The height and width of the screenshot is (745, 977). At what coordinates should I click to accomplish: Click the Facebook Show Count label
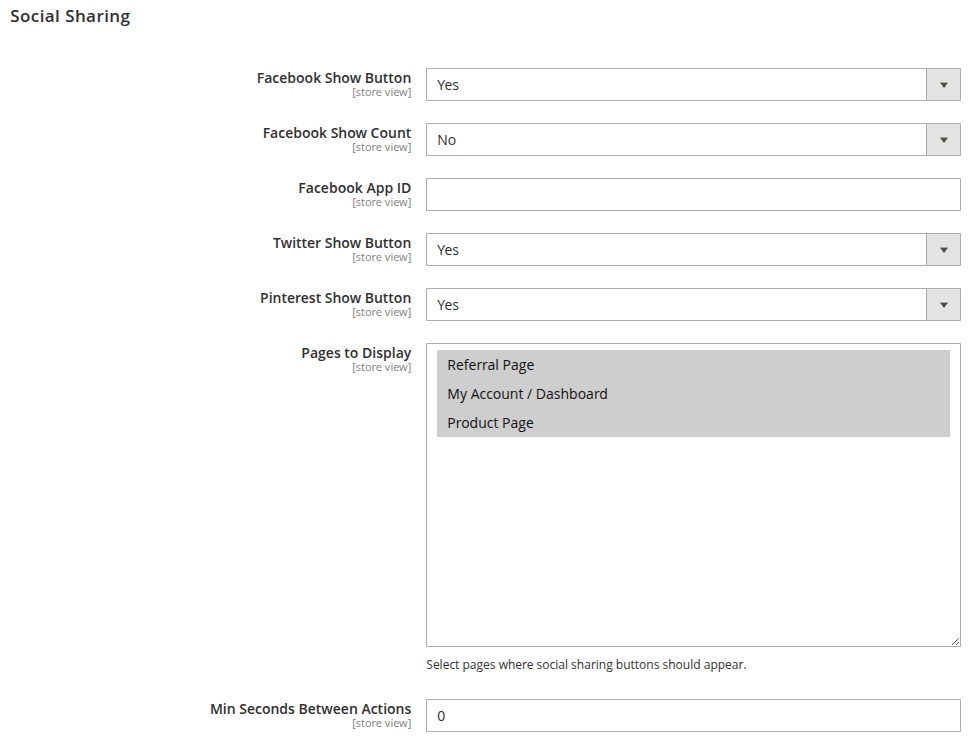click(337, 133)
